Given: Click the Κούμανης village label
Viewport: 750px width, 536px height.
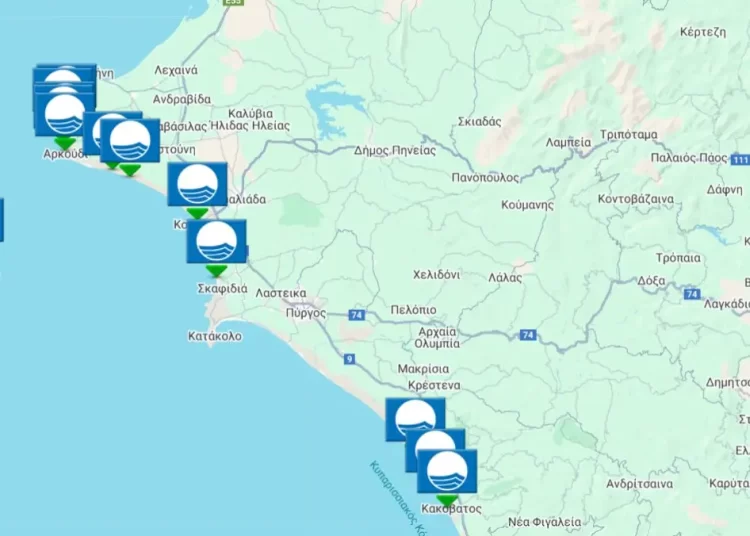Looking at the screenshot, I should tap(527, 205).
